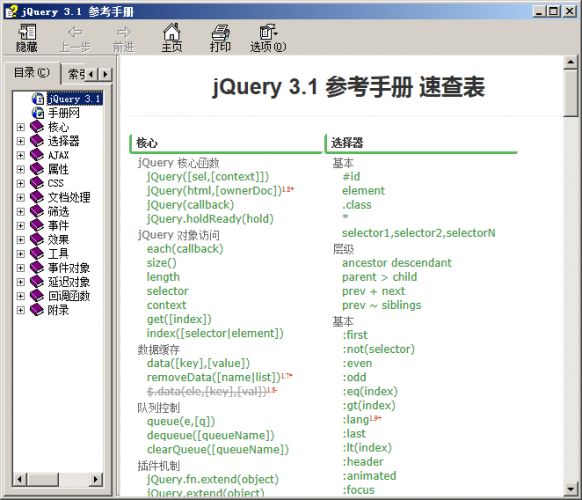The width and height of the screenshot is (582, 500).
Task: Click the book icon next to 选择器
Action: [37, 141]
